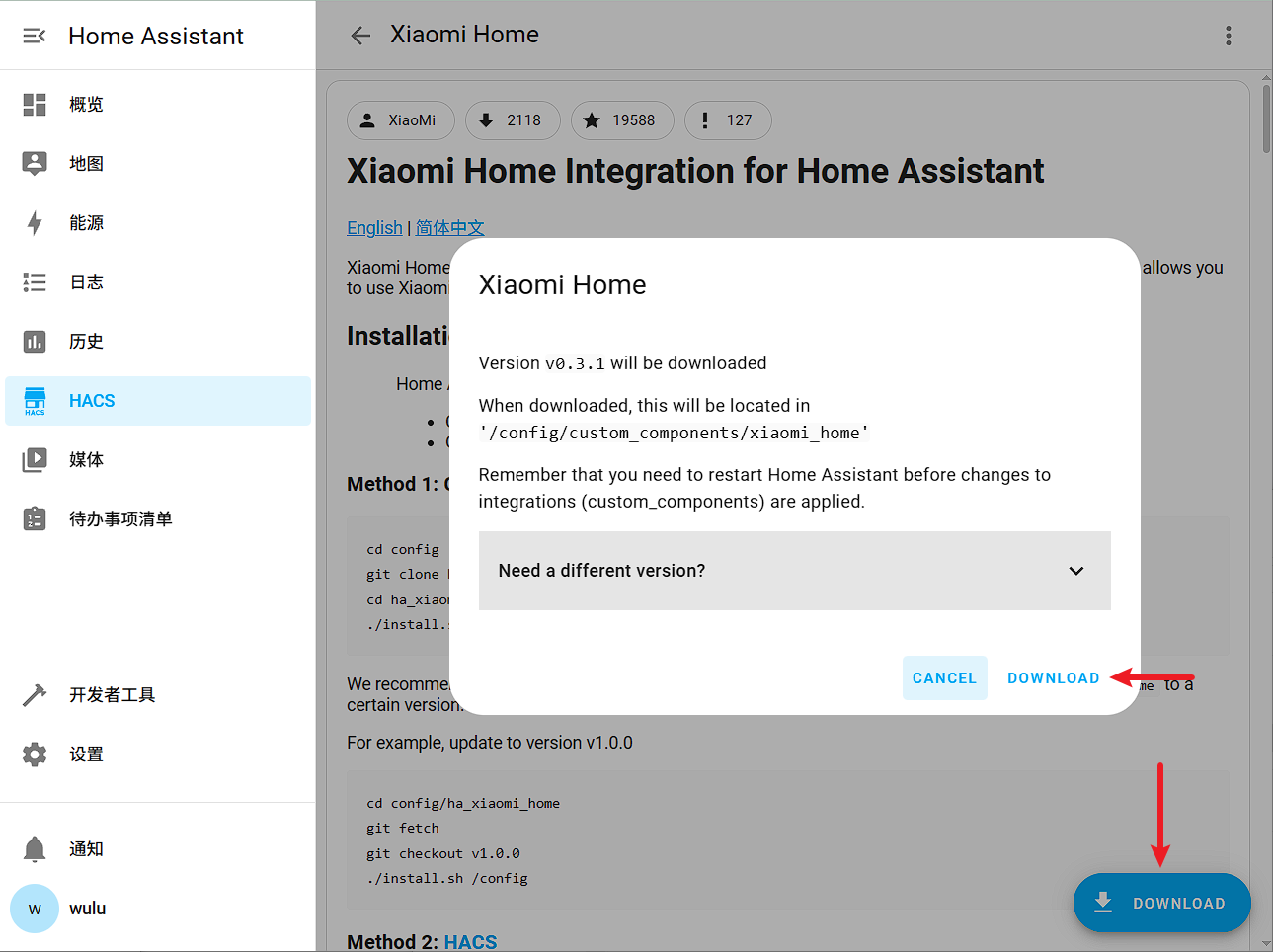Click the text Version v0.3.1 will be downloaded

(x=622, y=363)
